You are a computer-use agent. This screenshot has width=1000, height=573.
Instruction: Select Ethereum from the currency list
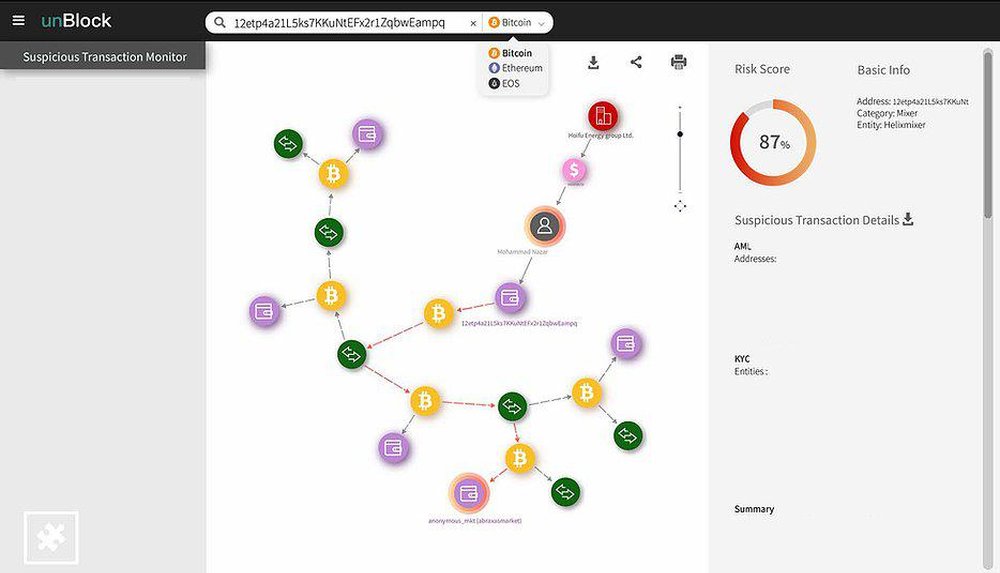coord(515,68)
